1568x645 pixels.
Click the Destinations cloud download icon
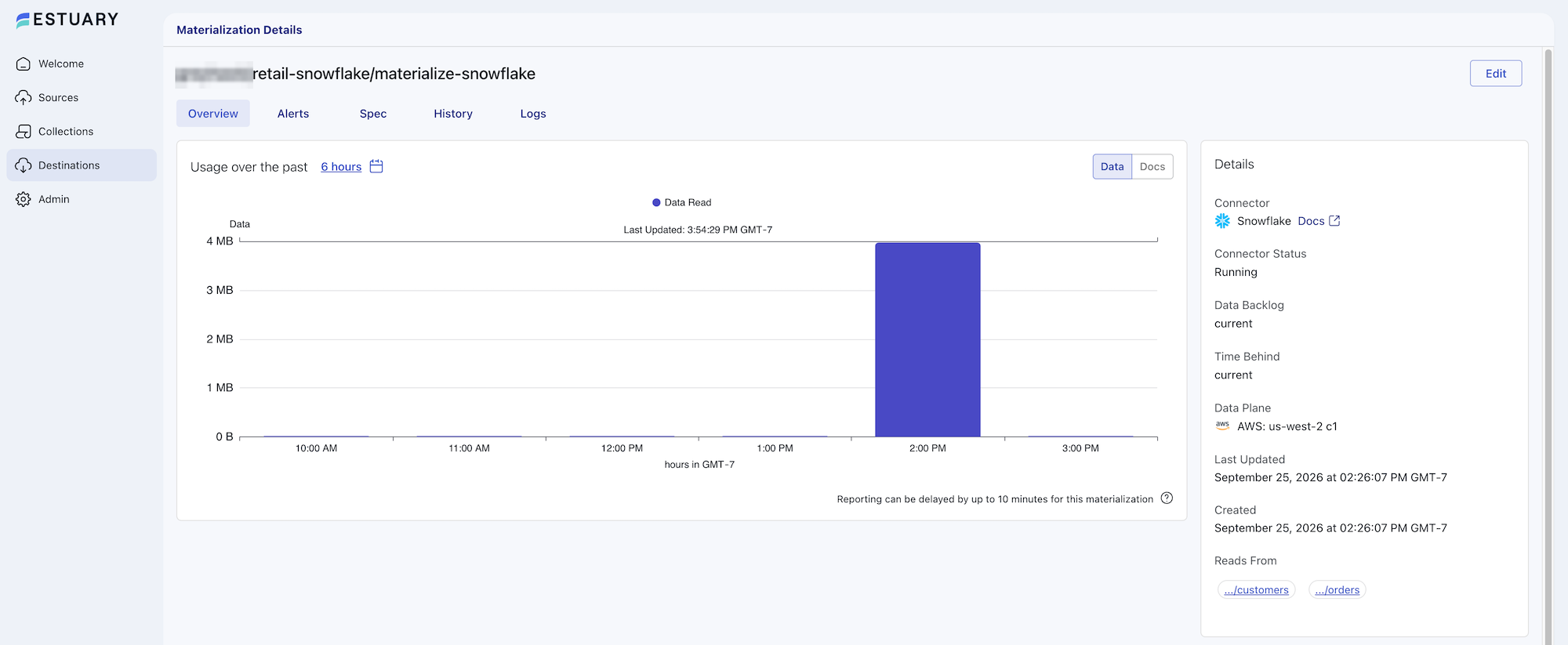(24, 165)
